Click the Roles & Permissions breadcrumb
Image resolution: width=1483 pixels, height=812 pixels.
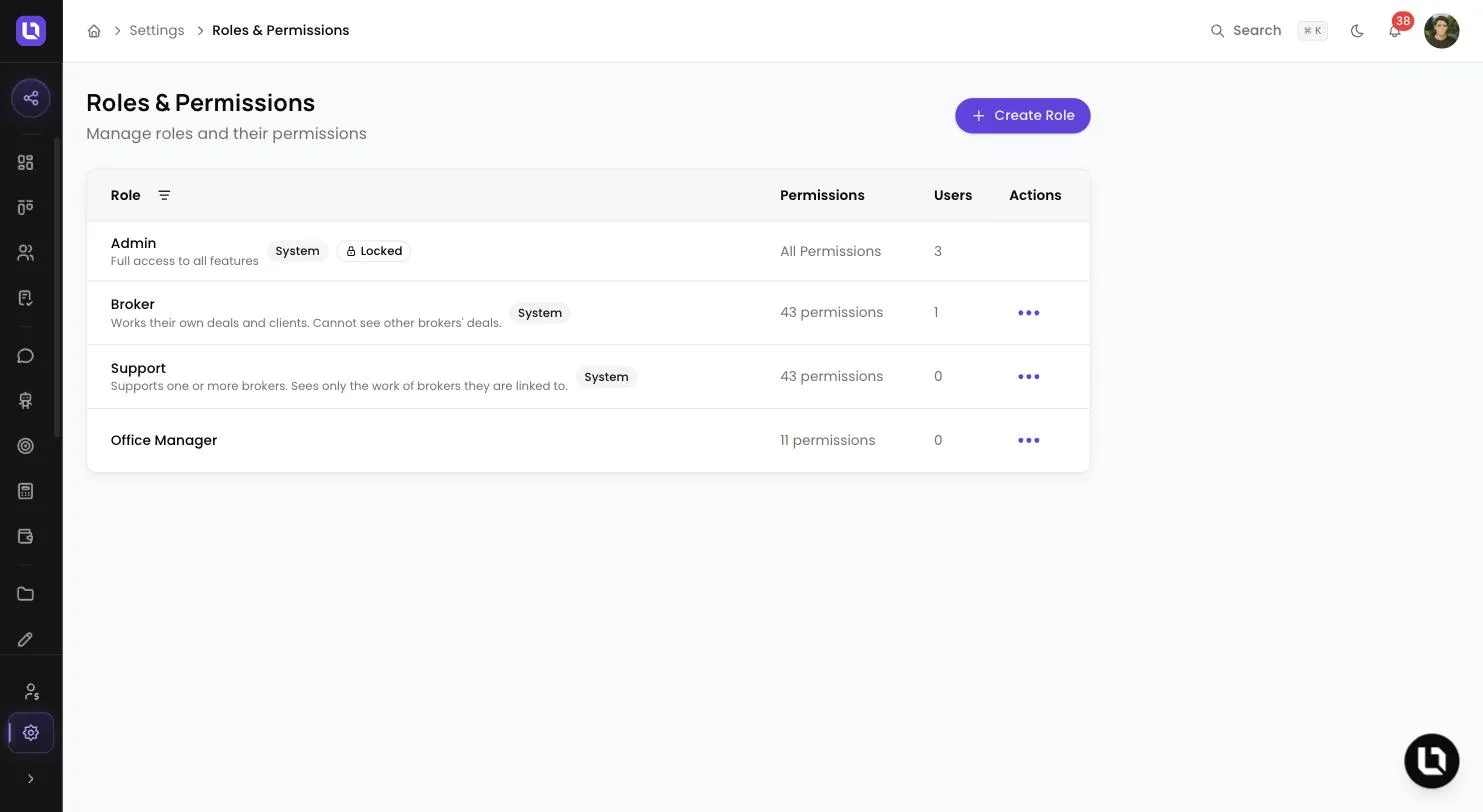(x=281, y=31)
